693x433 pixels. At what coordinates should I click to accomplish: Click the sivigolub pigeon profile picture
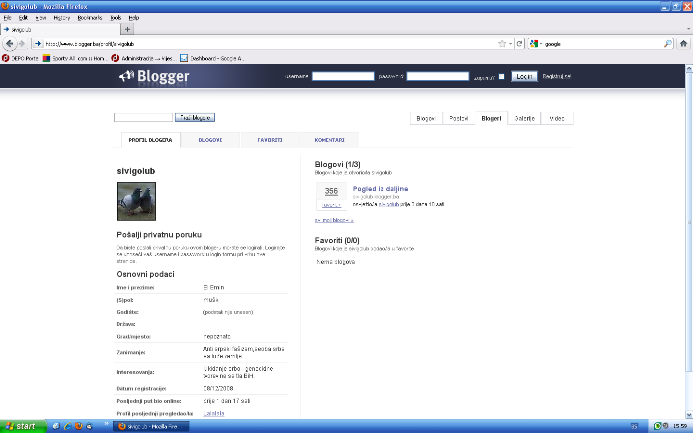tap(135, 206)
